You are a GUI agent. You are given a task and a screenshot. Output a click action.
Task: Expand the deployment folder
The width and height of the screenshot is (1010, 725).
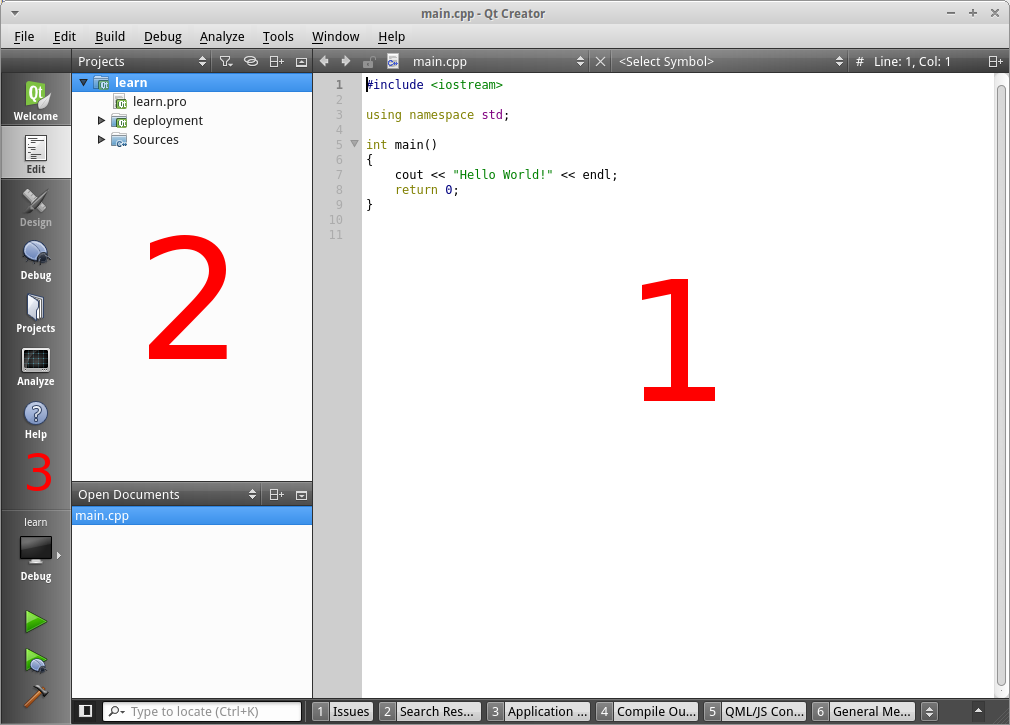(102, 121)
